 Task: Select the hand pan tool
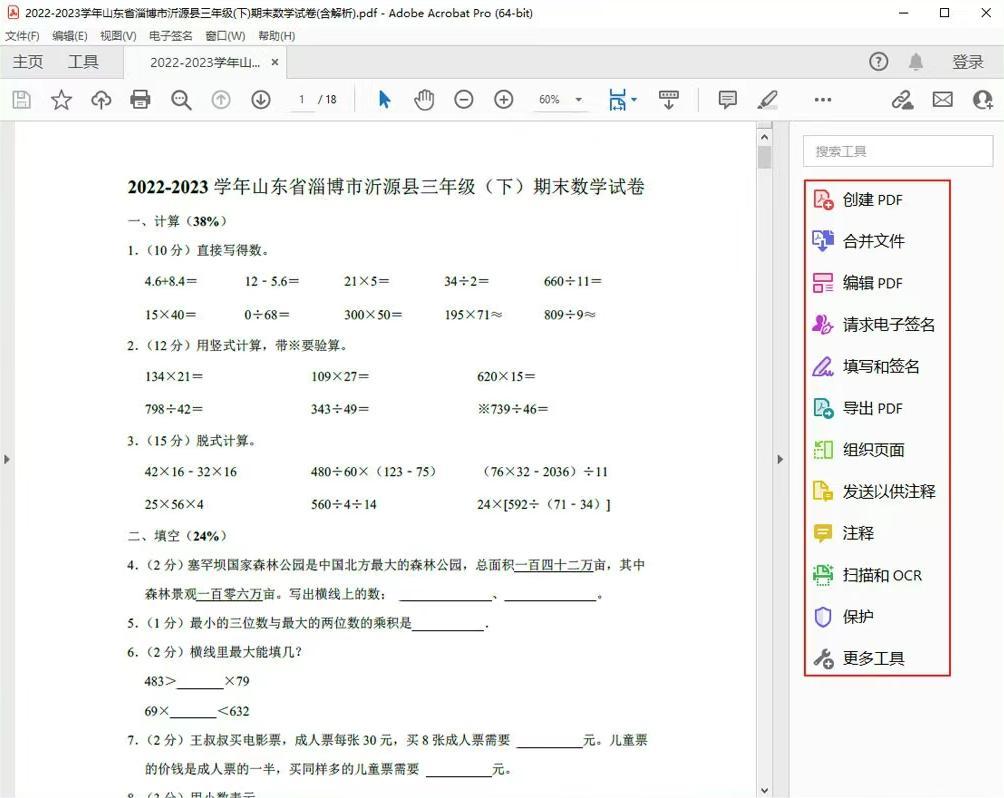pyautogui.click(x=423, y=99)
